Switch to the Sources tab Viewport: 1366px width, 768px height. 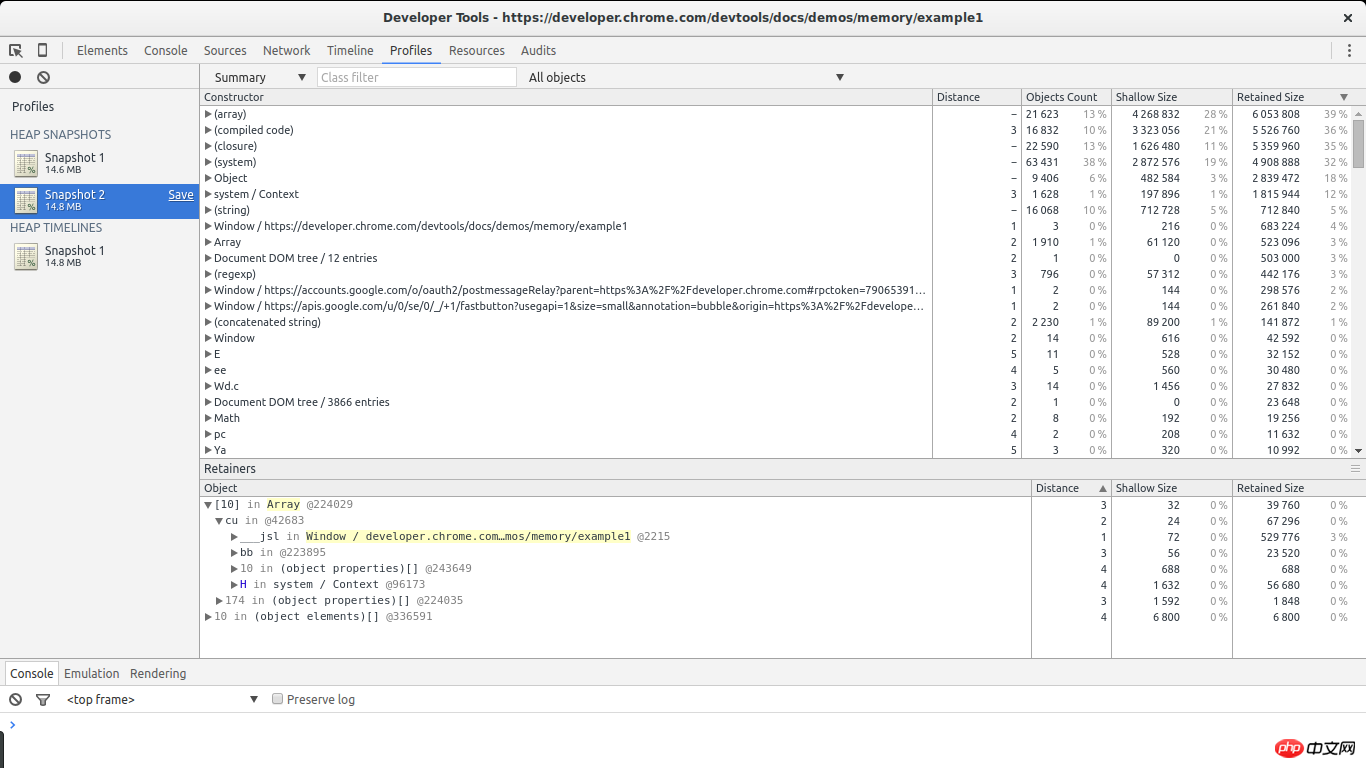tap(225, 50)
